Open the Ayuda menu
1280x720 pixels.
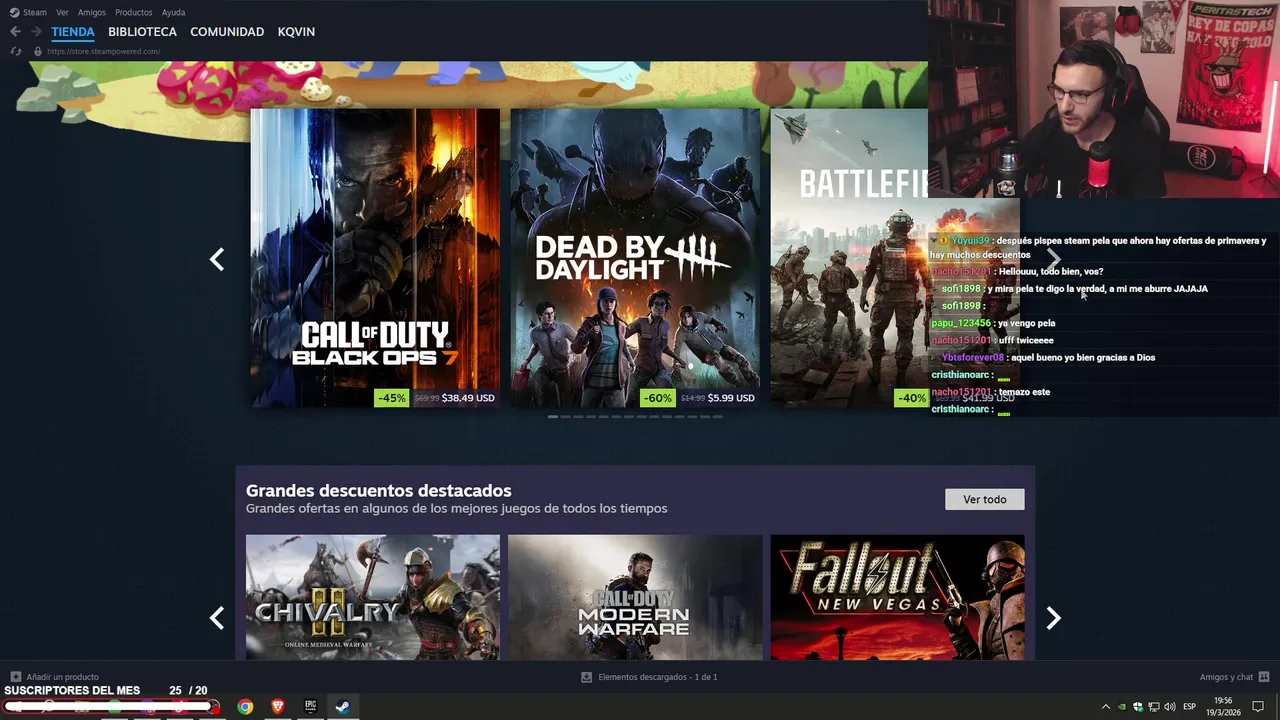[173, 12]
